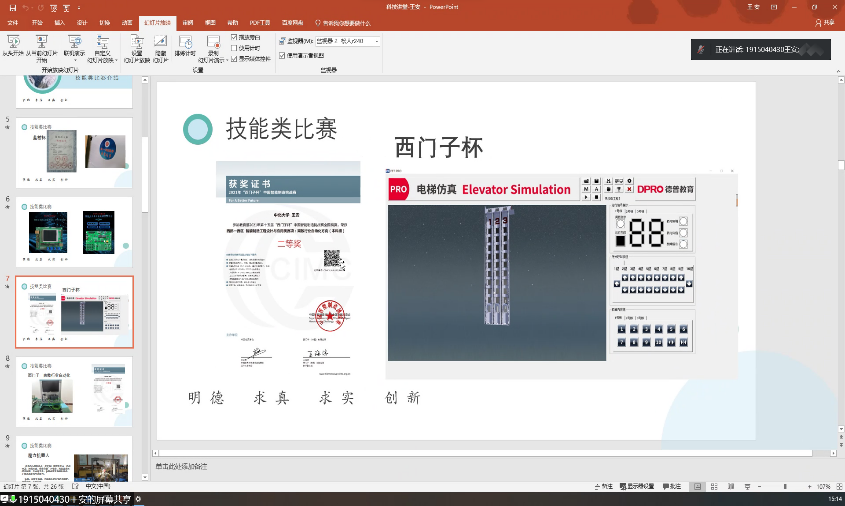Switch to Reading view icon
This screenshot has height=506, width=845.
(x=731, y=486)
